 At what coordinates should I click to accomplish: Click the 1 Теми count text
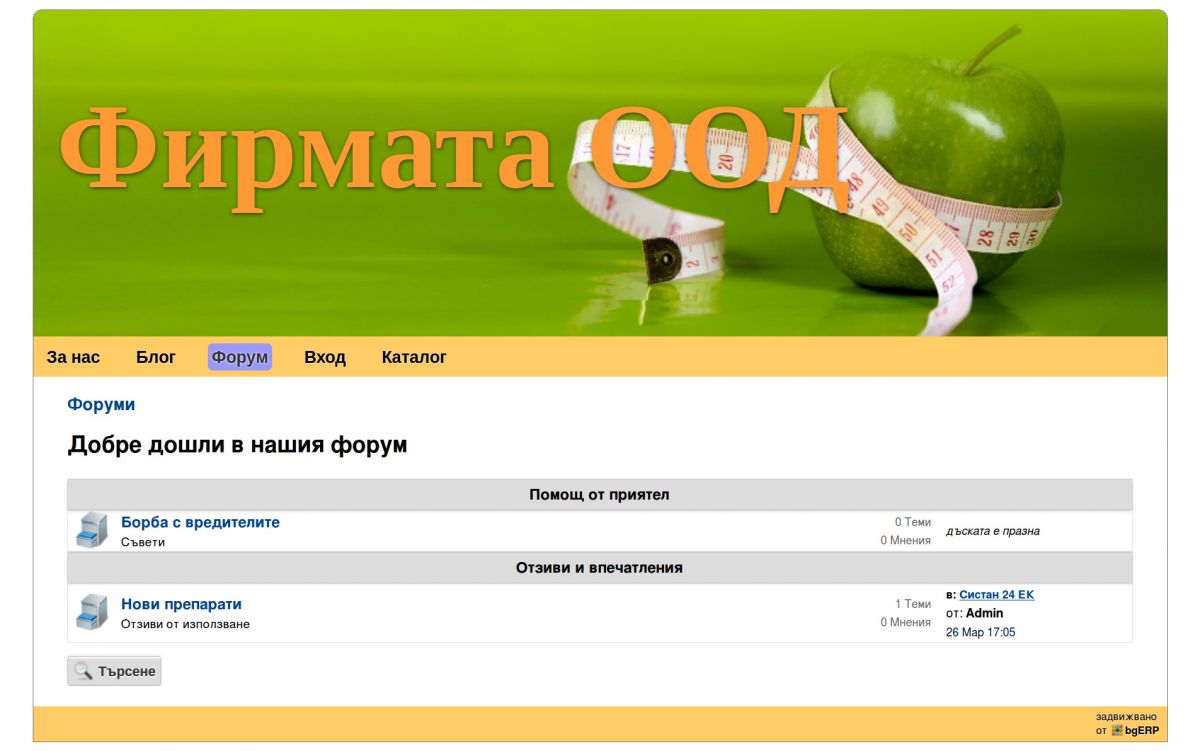click(912, 604)
